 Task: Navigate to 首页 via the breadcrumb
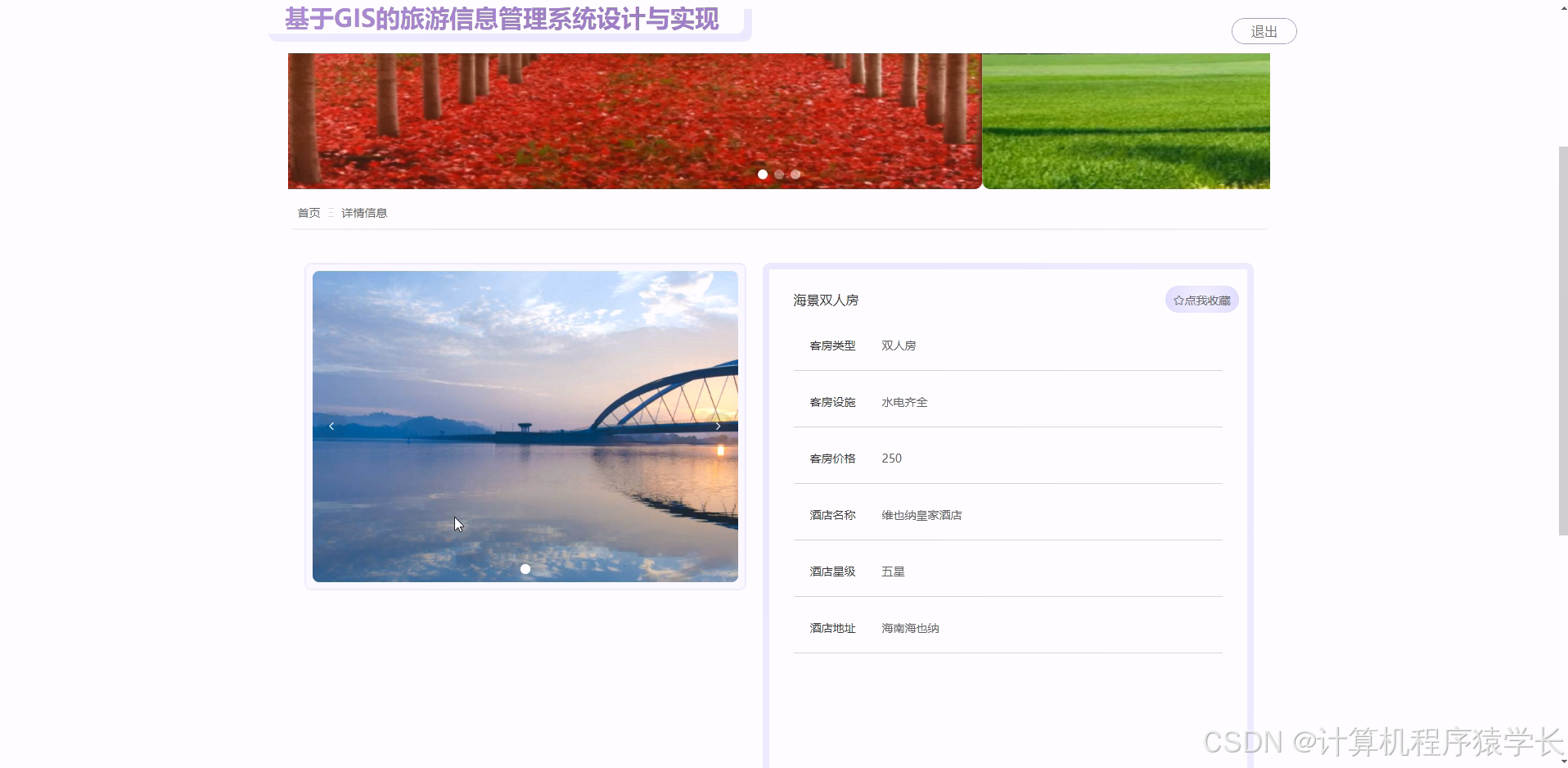[309, 212]
